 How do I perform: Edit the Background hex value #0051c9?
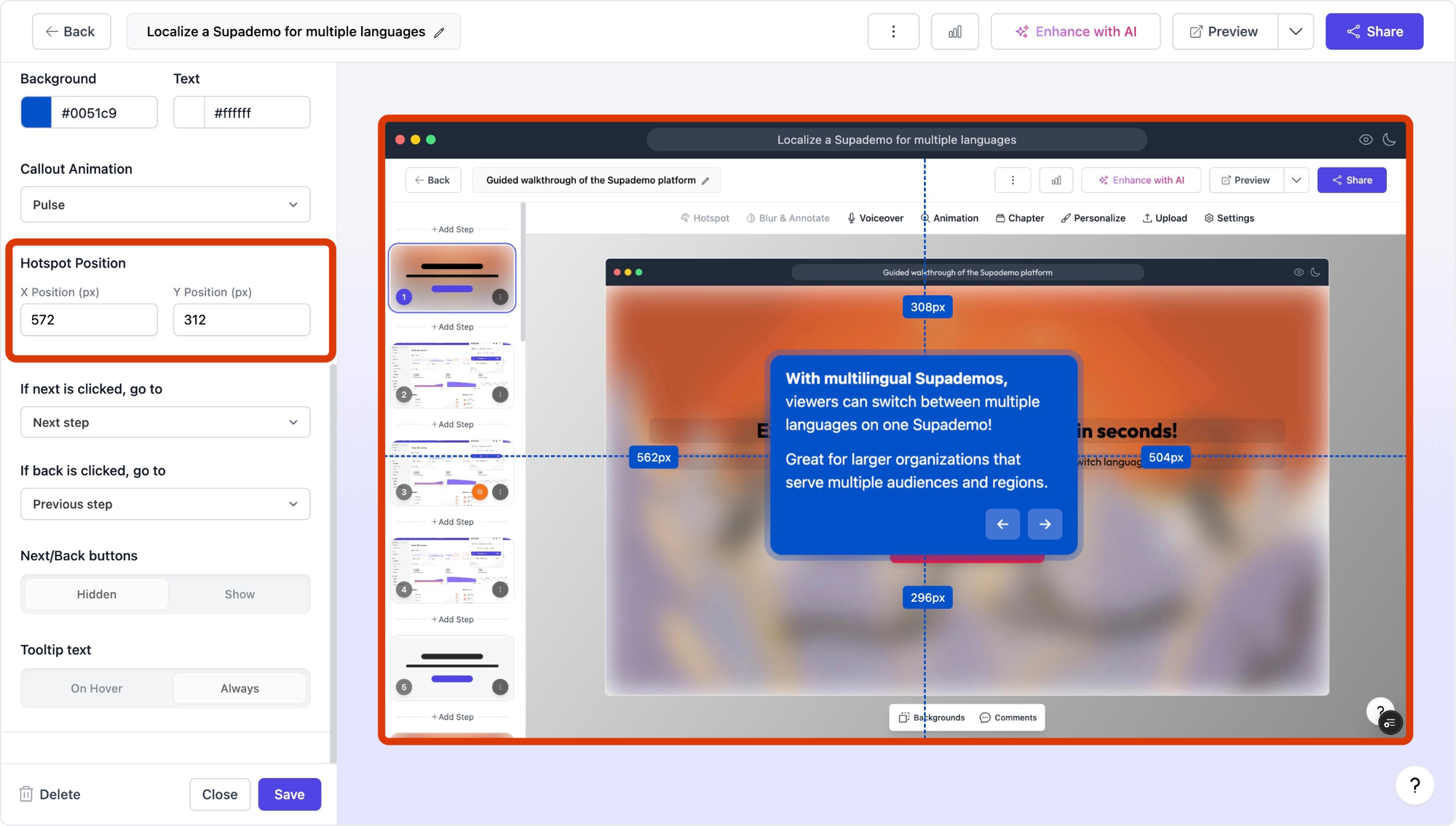coord(104,113)
